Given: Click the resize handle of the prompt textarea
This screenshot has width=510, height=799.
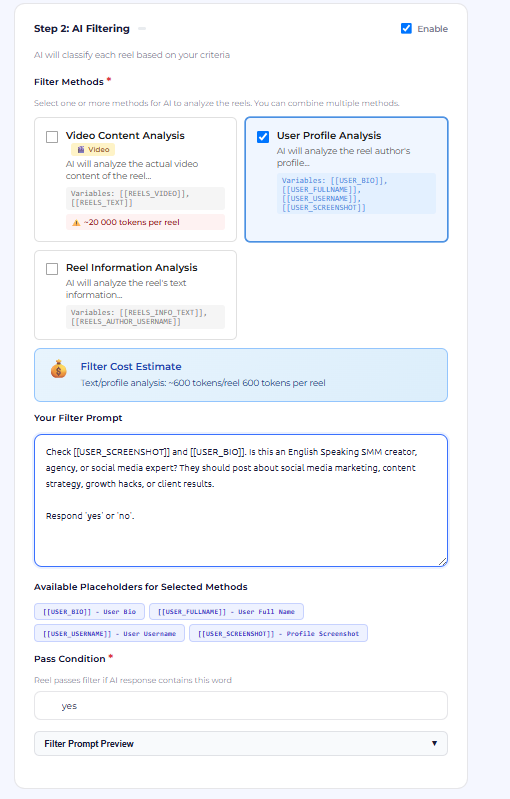Looking at the screenshot, I should 442,561.
